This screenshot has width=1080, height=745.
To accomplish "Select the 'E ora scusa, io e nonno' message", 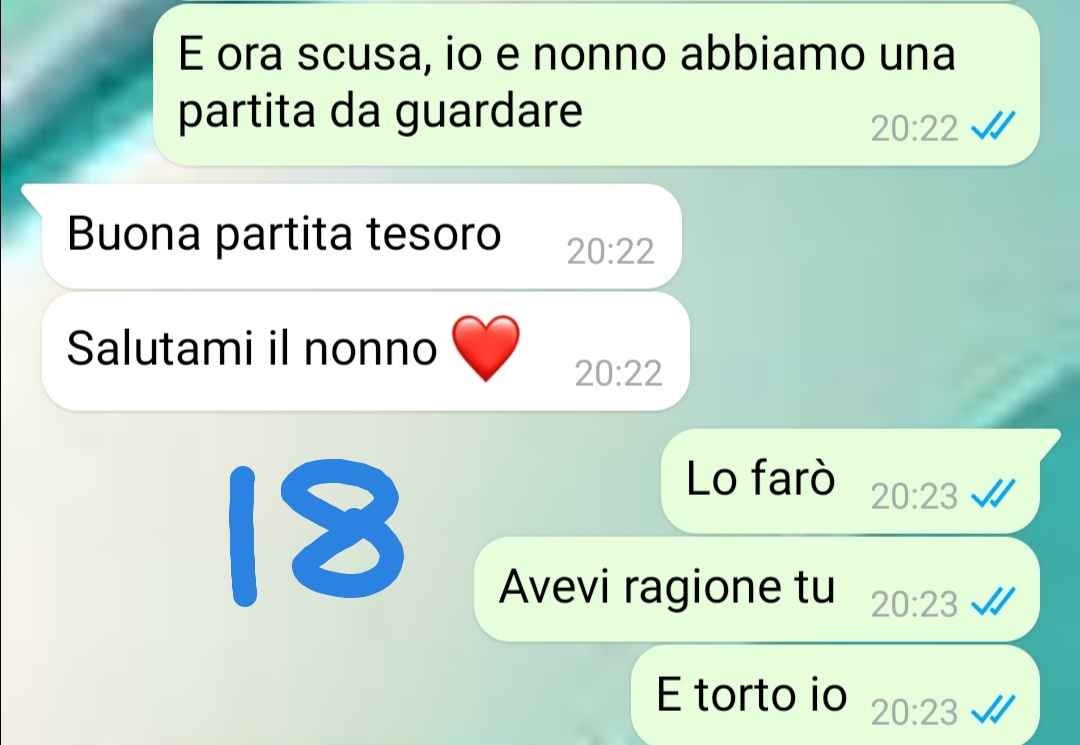I will 596,84.
